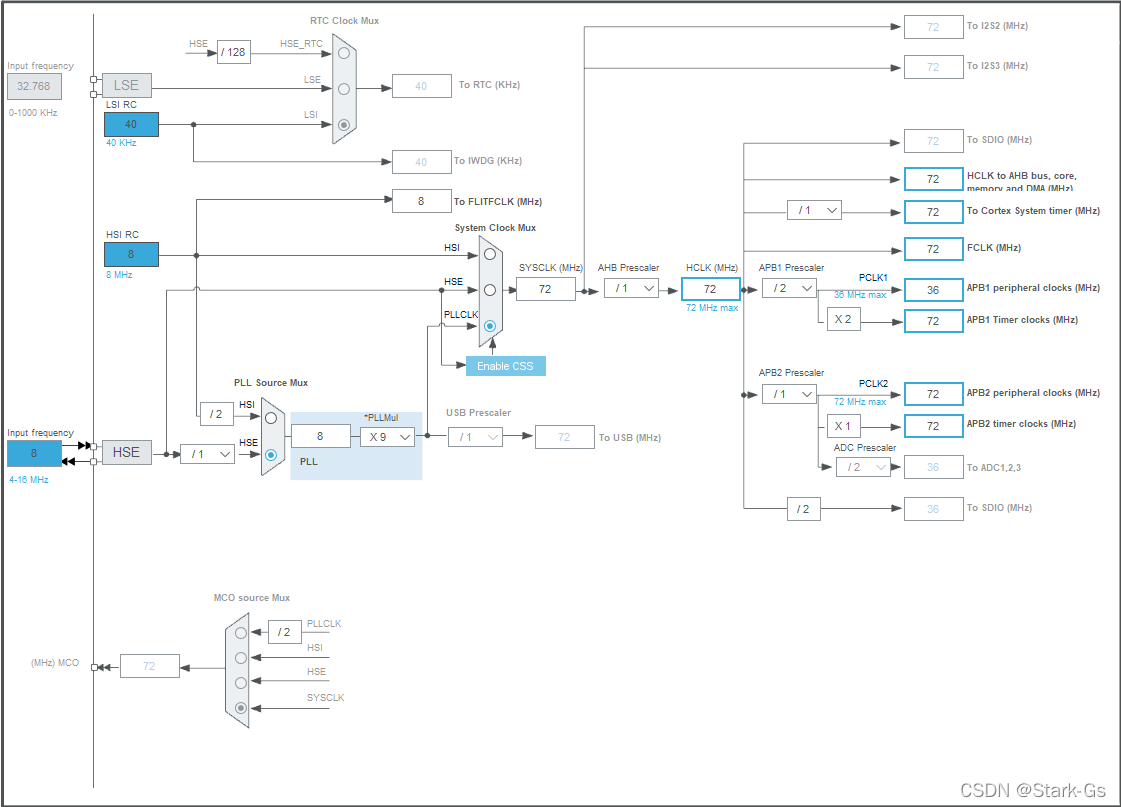This screenshot has width=1121, height=807.
Task: Select SYSCLK in the MCO source Mux
Action: click(240, 708)
